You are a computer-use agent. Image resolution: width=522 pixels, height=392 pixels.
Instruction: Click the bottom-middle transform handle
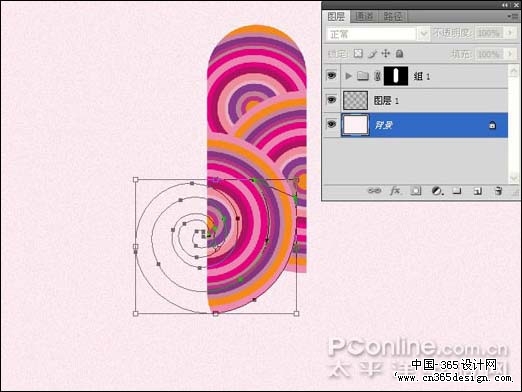point(216,313)
